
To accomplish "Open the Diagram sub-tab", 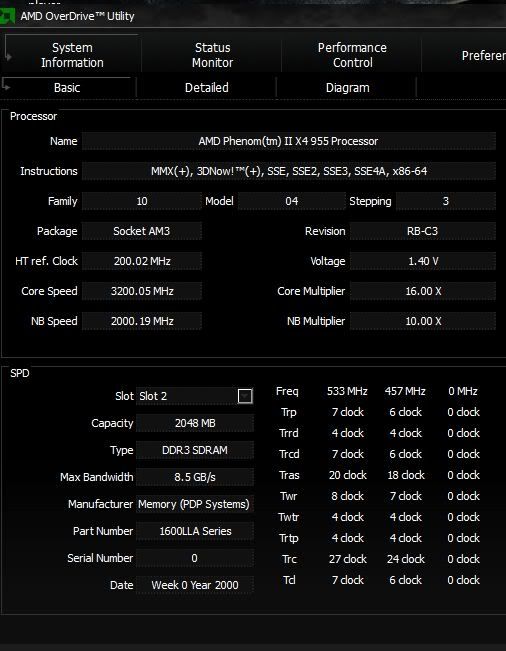I will (x=347, y=88).
